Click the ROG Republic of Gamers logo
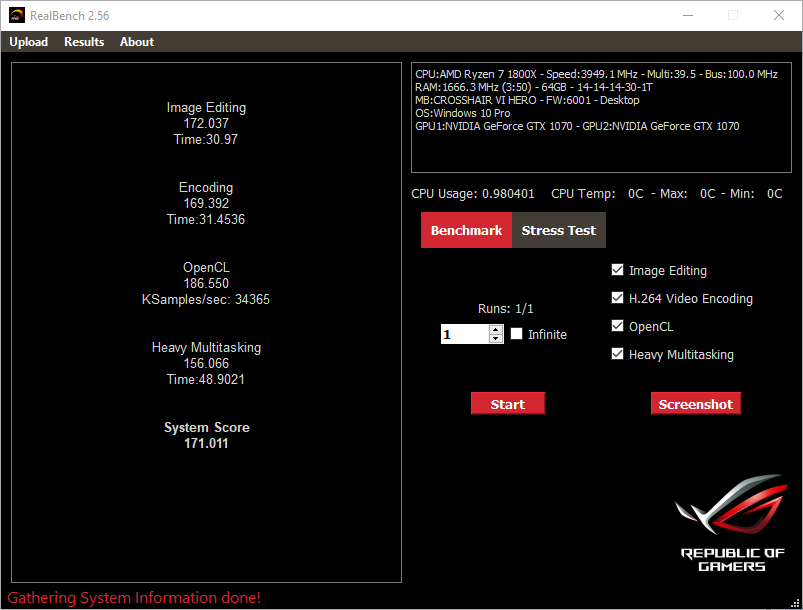 pyautogui.click(x=732, y=523)
